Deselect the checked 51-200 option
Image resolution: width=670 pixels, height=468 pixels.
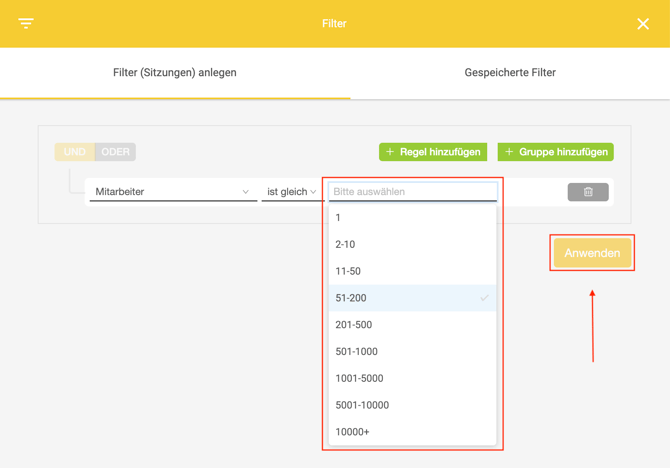coord(412,298)
